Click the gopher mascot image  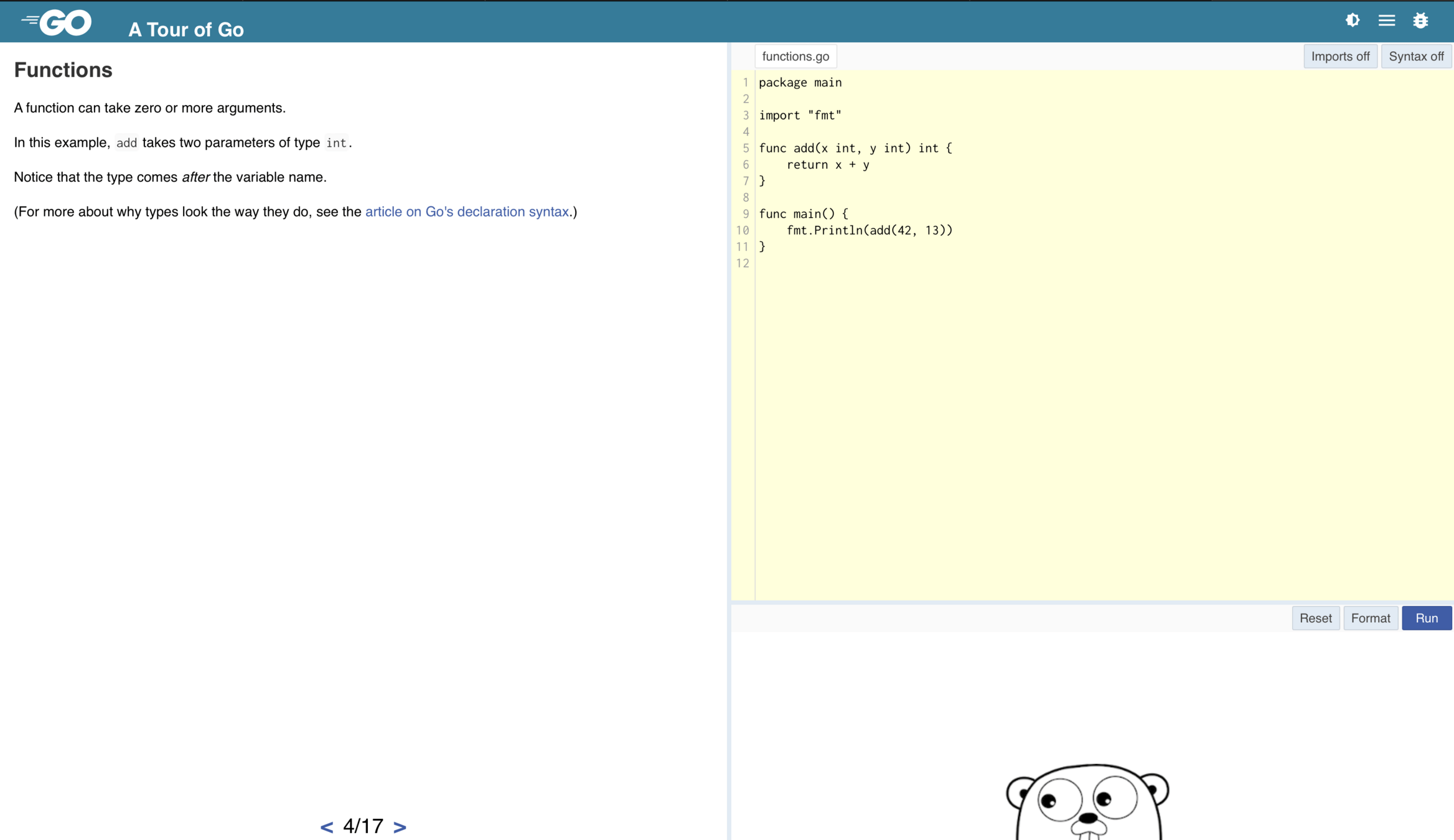tap(1087, 802)
